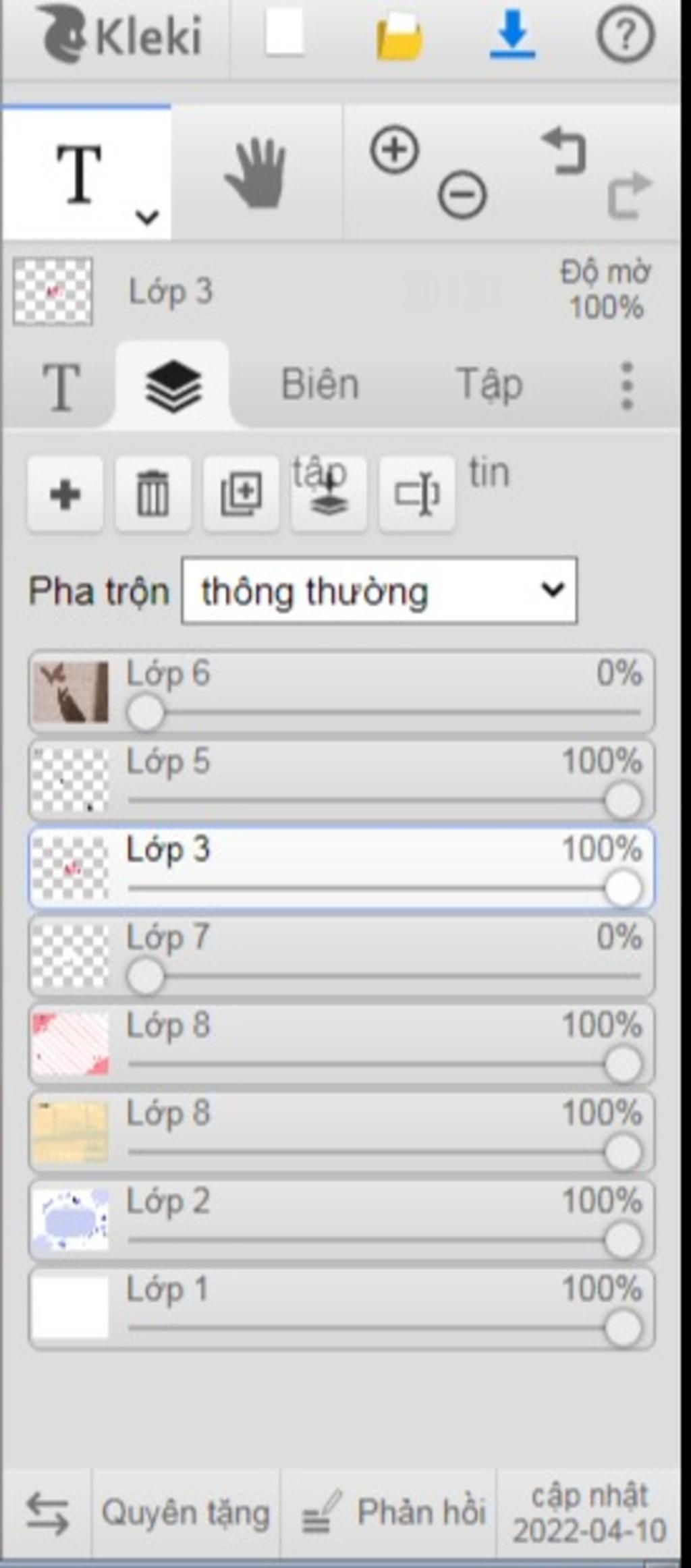Image resolution: width=691 pixels, height=1568 pixels.
Task: Click the zoom in plus icon
Action: (395, 149)
